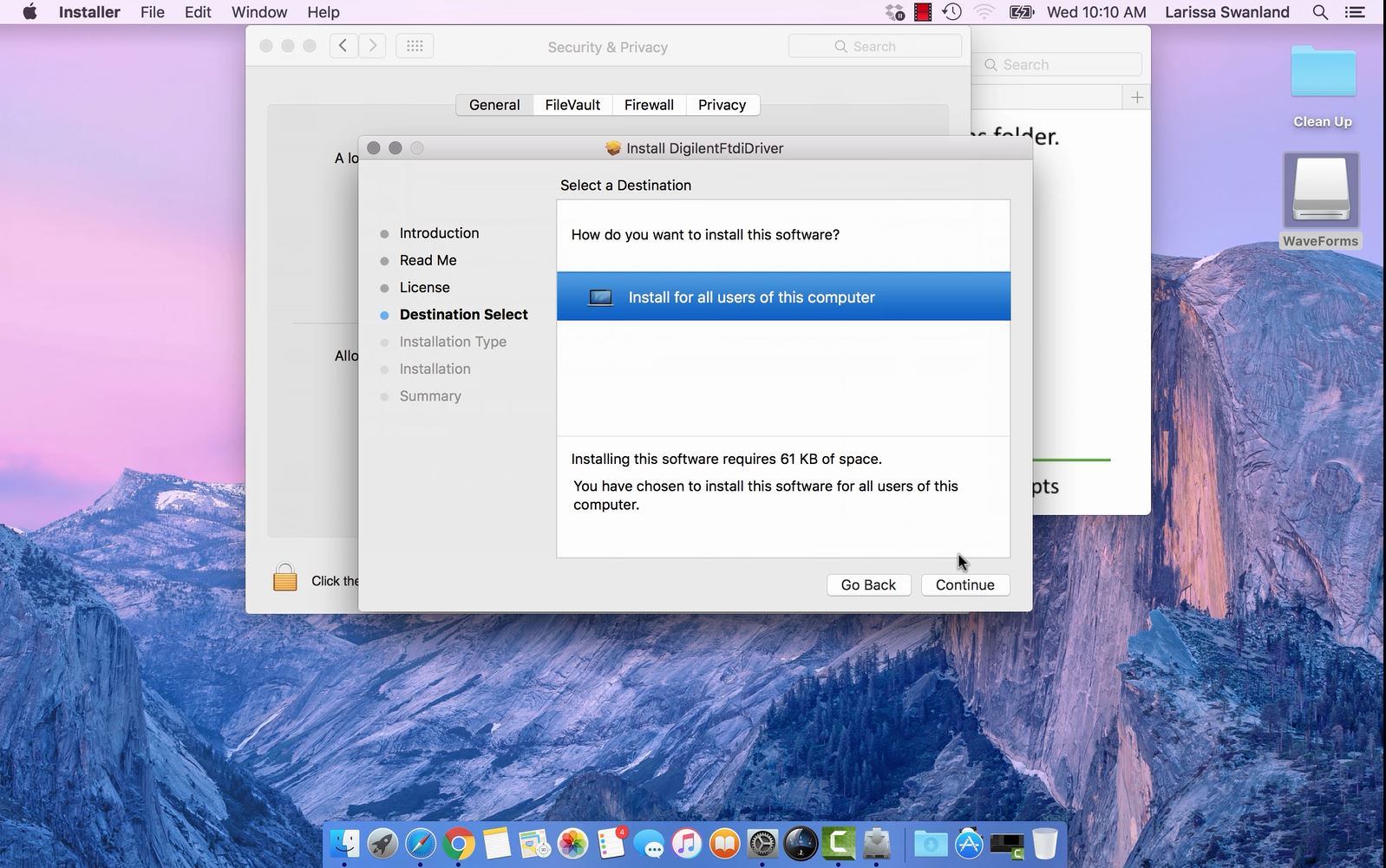Open Finder from the dock

(344, 843)
